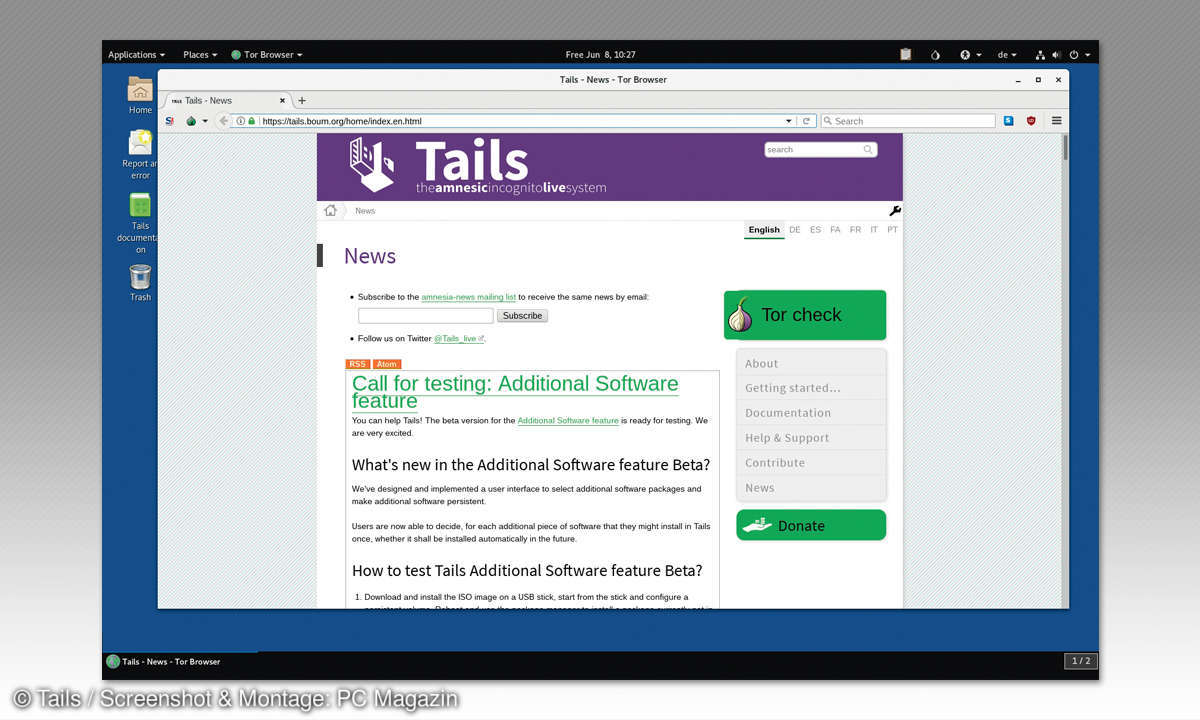Click the home icon in the breadcrumb

point(331,210)
